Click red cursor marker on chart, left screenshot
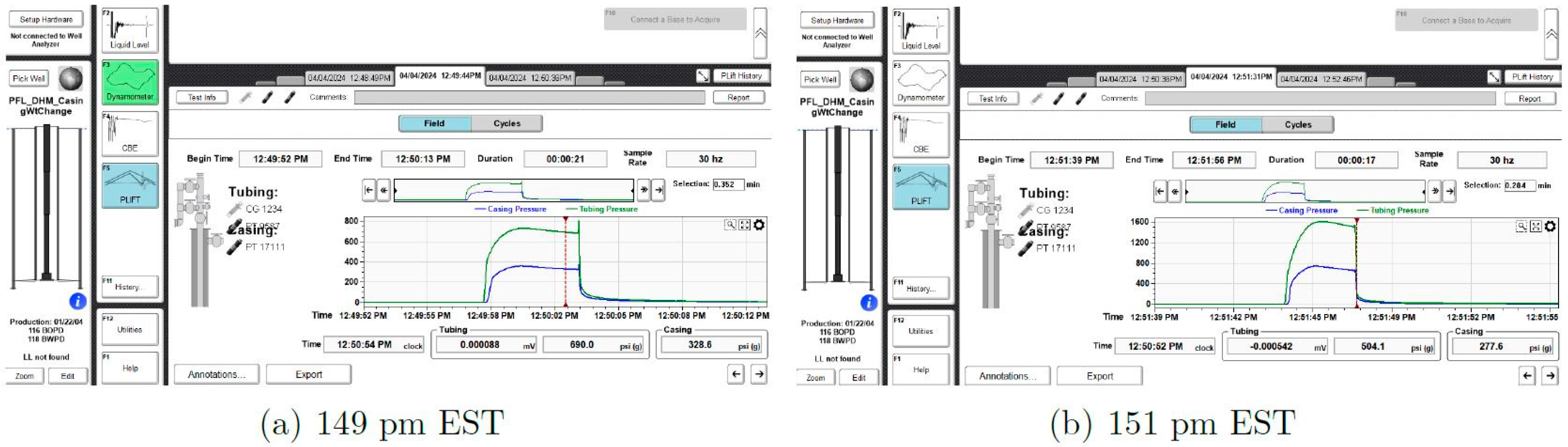 click(565, 262)
